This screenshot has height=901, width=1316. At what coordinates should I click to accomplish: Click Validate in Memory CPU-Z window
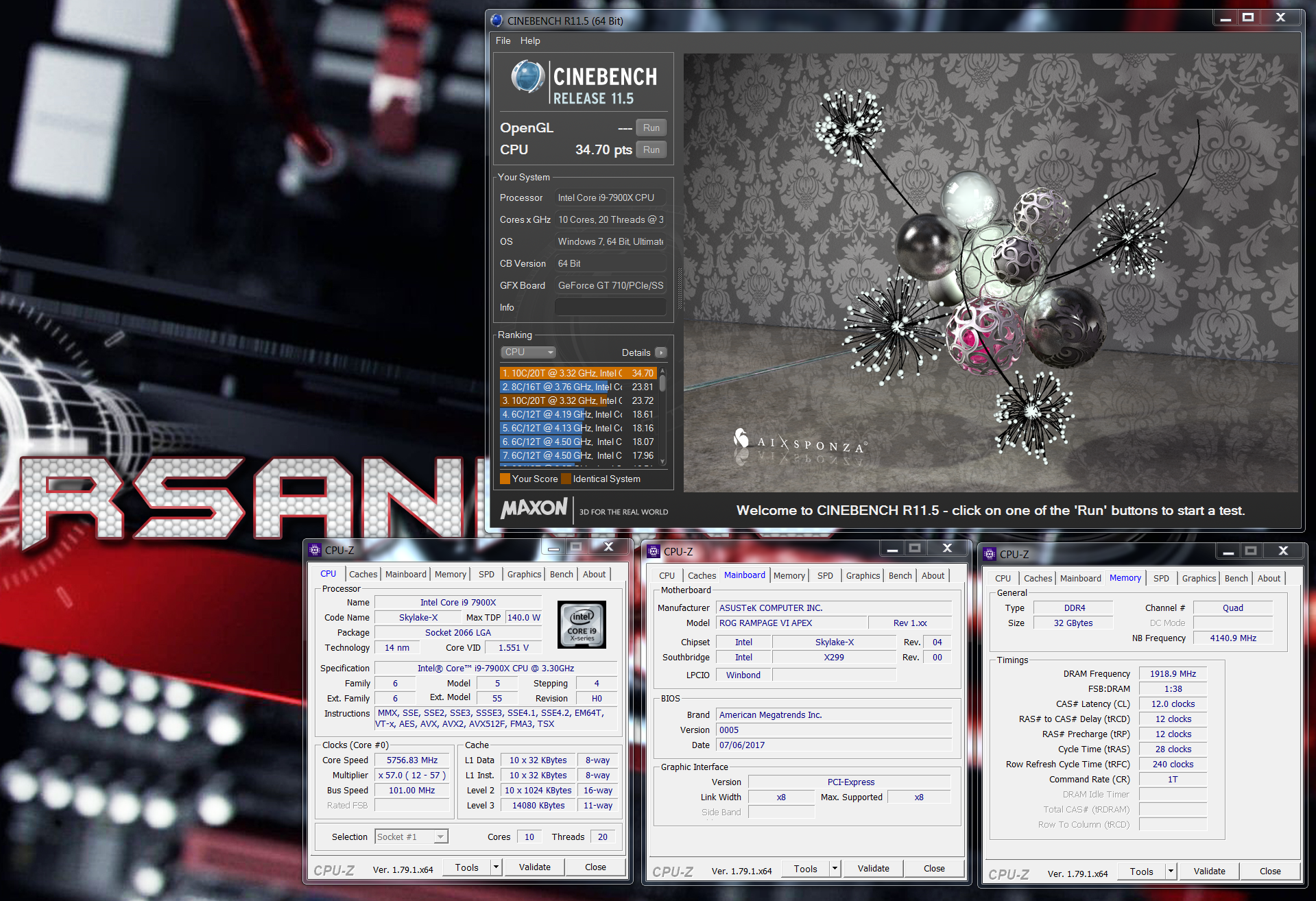coord(1210,872)
